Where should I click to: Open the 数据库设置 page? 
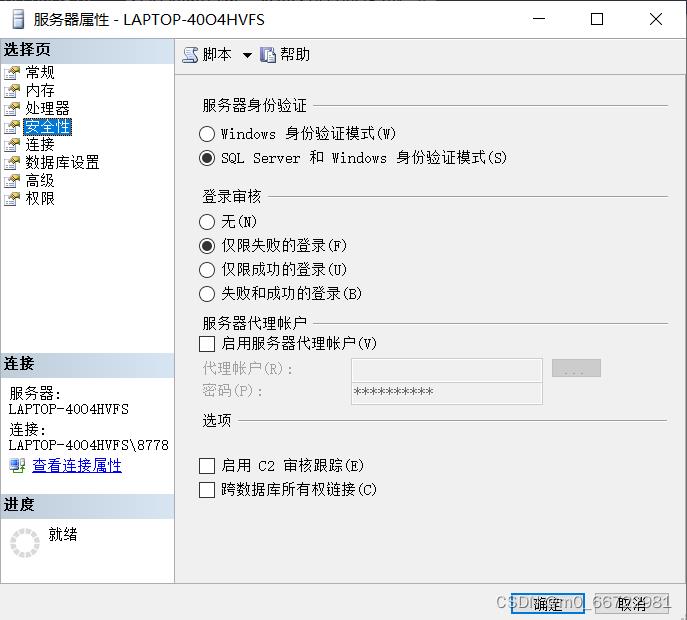[x=62, y=162]
